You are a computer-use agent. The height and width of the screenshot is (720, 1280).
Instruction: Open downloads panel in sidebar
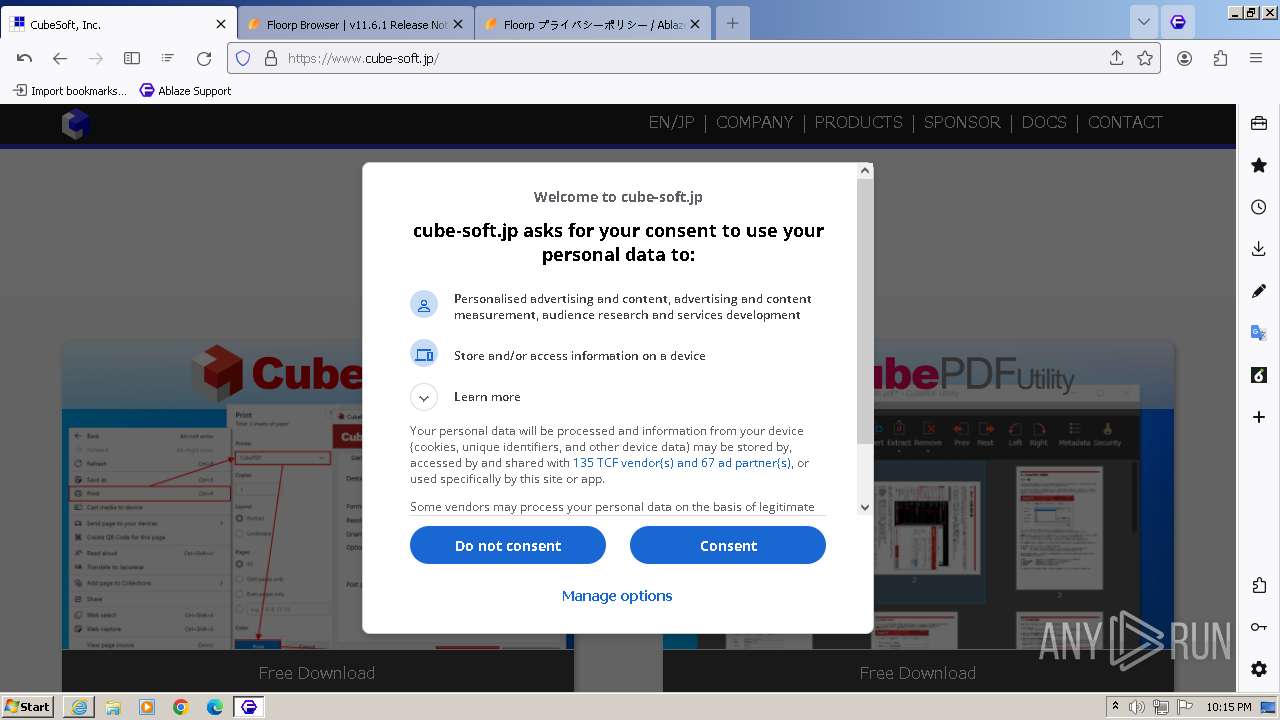(x=1259, y=249)
